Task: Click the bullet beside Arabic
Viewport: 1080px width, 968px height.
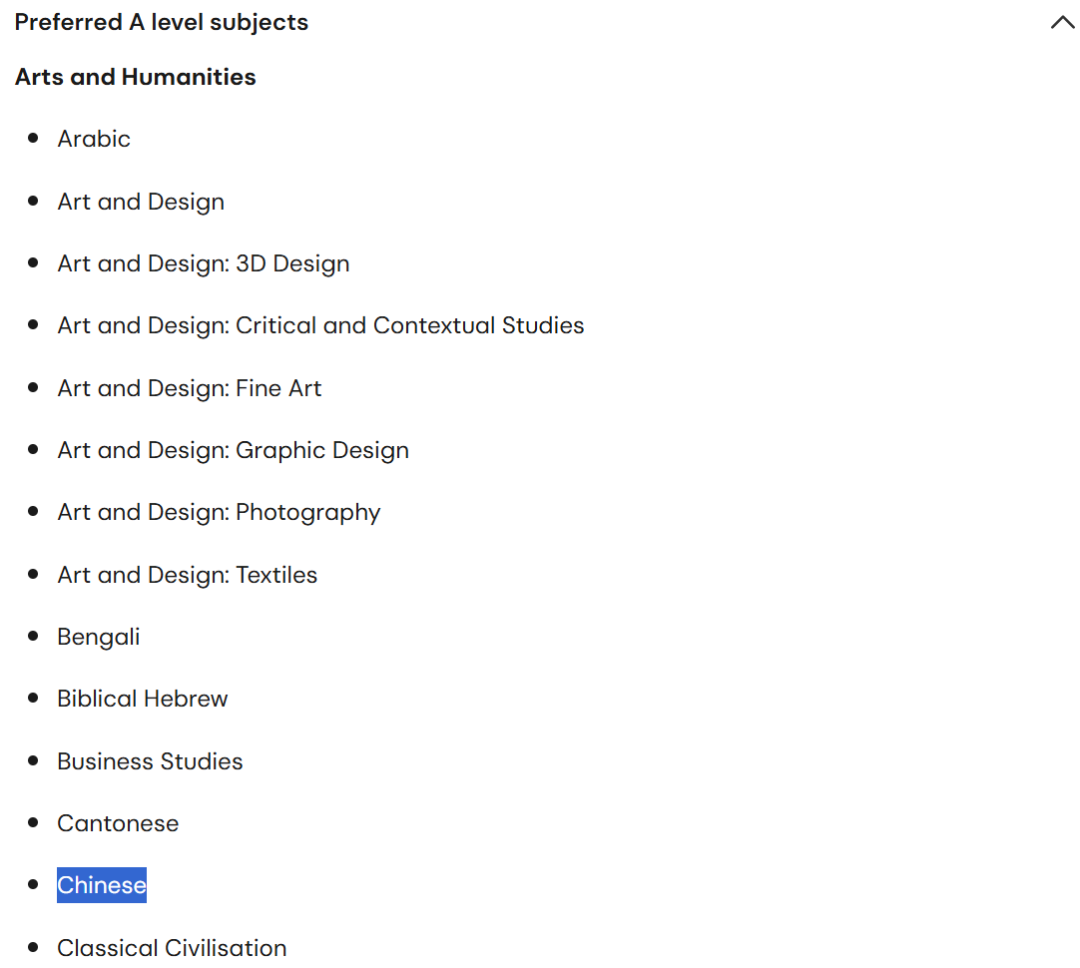Action: click(x=32, y=138)
